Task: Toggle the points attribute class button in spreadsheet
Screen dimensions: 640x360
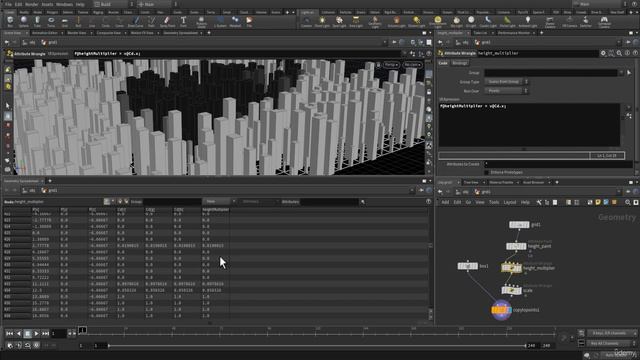Action: 107,202
